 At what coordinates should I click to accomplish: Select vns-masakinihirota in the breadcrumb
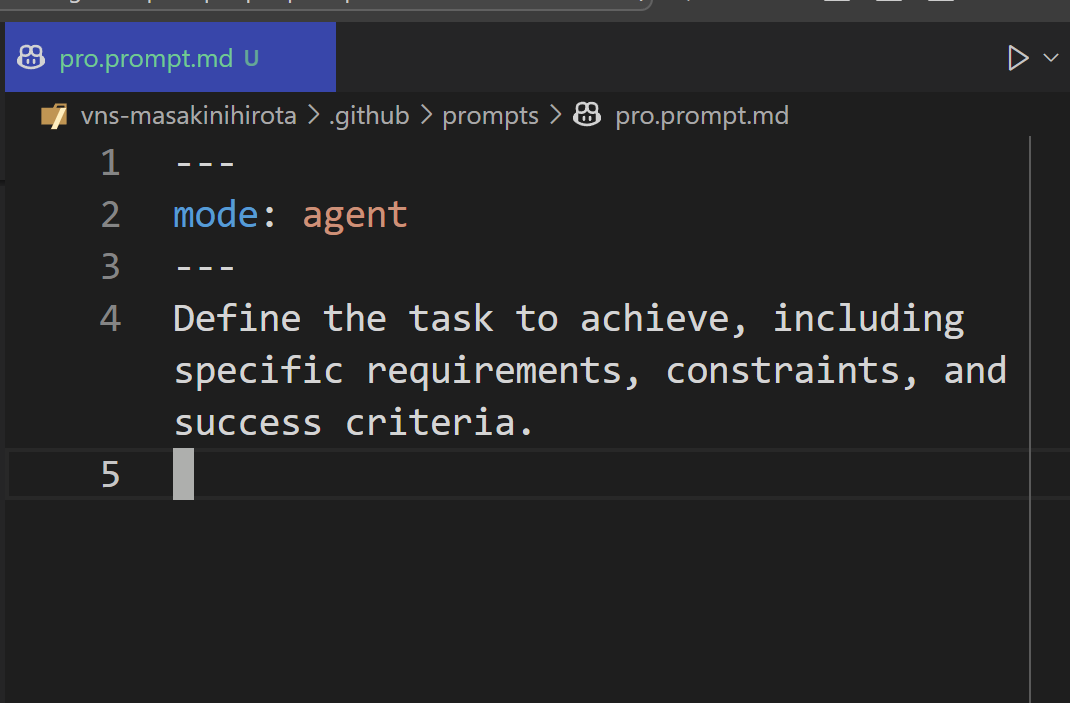(188, 115)
